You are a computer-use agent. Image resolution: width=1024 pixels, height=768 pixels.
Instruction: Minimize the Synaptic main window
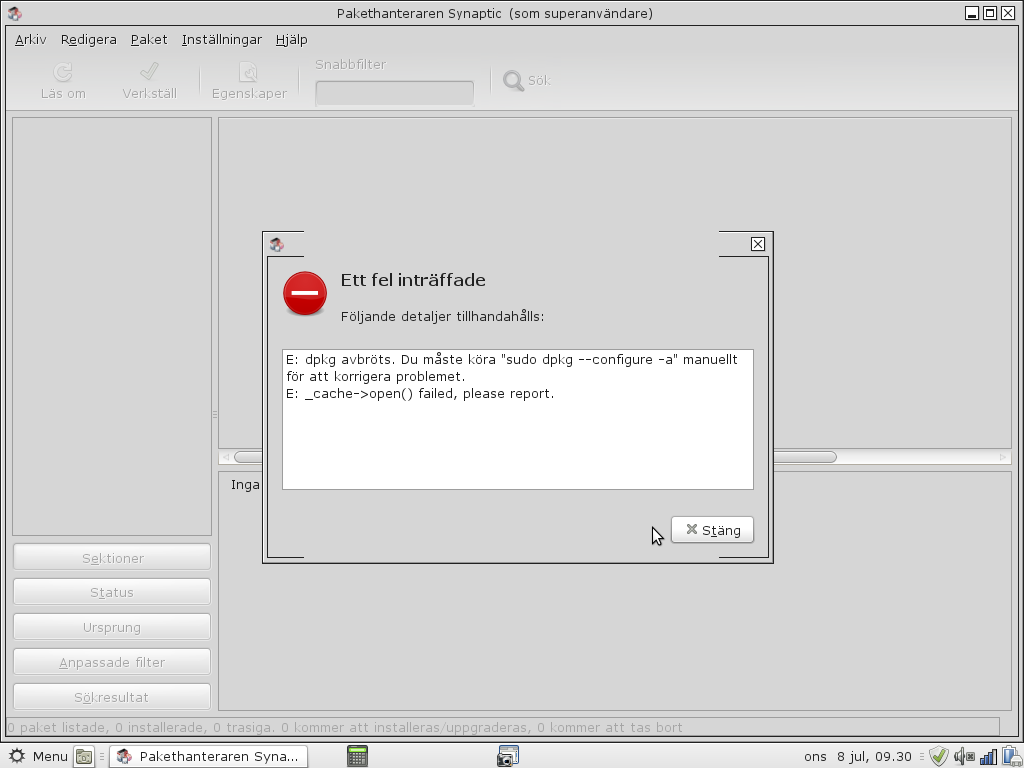[972, 13]
